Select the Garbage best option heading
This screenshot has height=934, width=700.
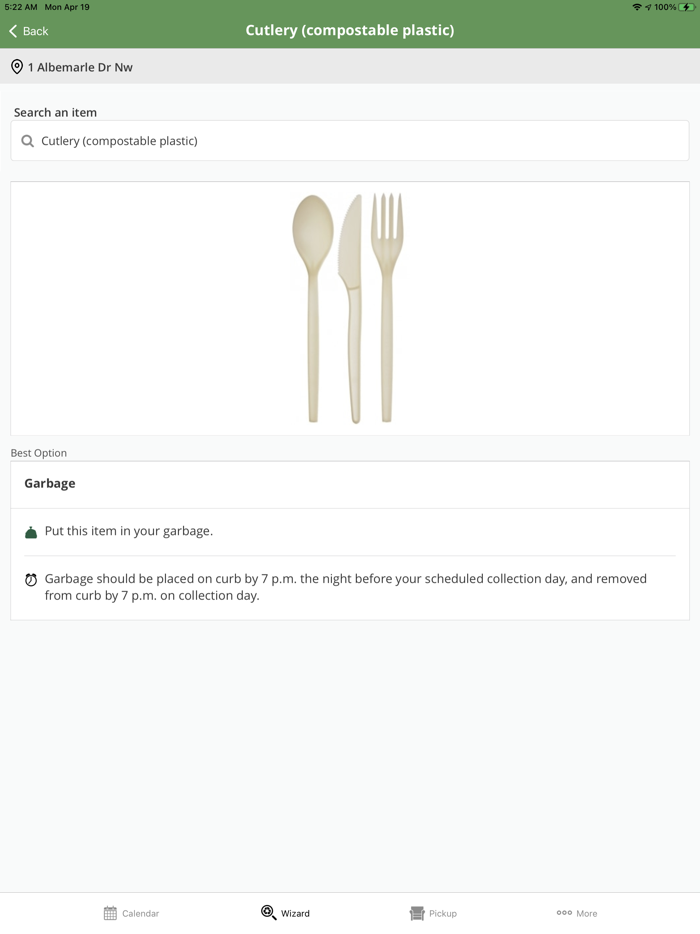(x=50, y=483)
